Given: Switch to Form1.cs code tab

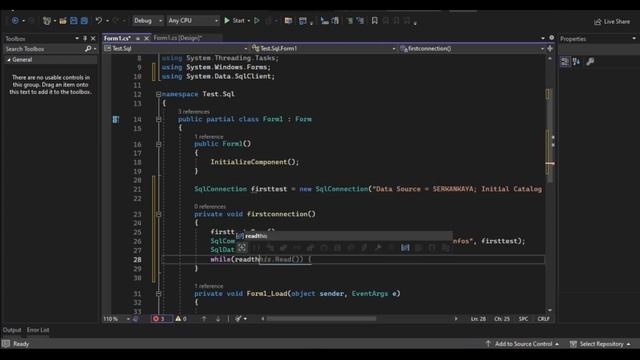Looking at the screenshot, I should tap(117, 38).
